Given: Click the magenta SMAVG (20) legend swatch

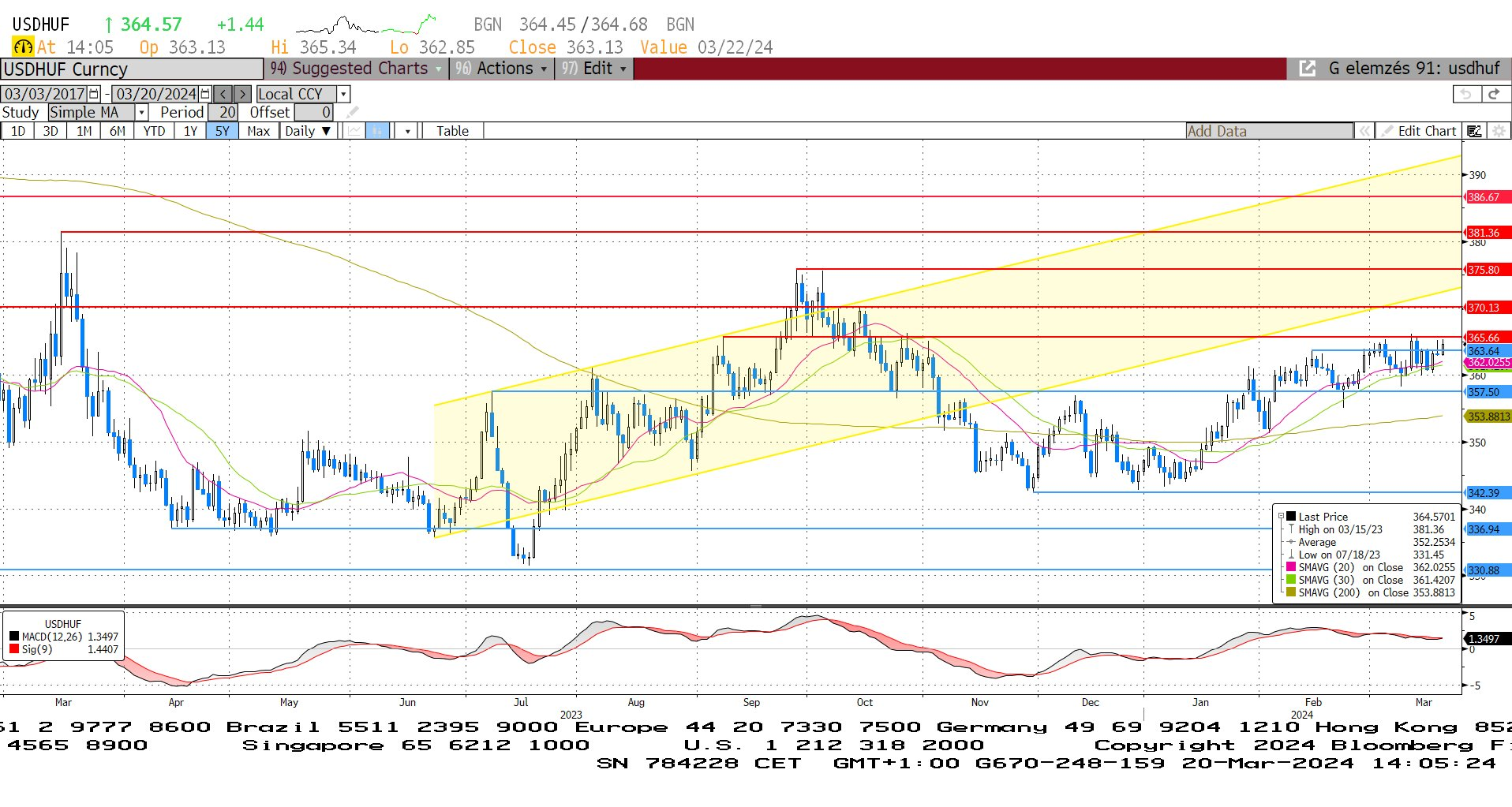Looking at the screenshot, I should (1291, 567).
